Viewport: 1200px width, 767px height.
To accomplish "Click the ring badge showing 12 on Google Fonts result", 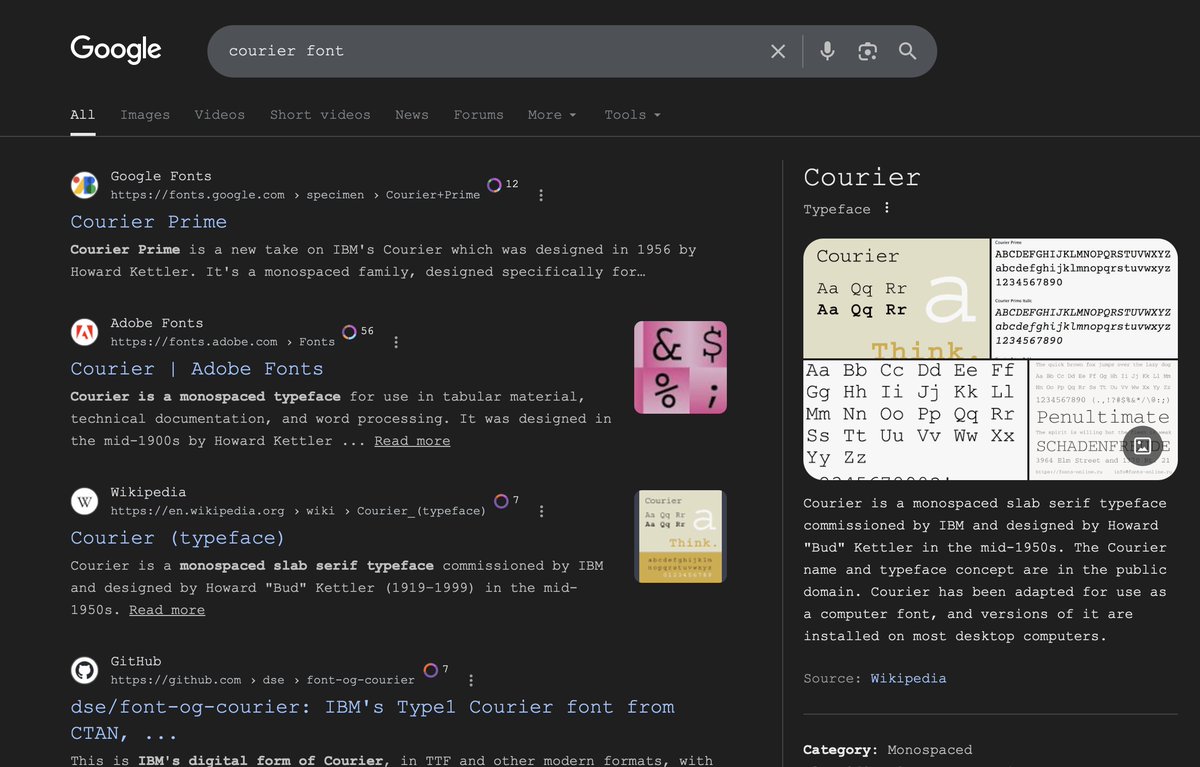I will point(502,184).
